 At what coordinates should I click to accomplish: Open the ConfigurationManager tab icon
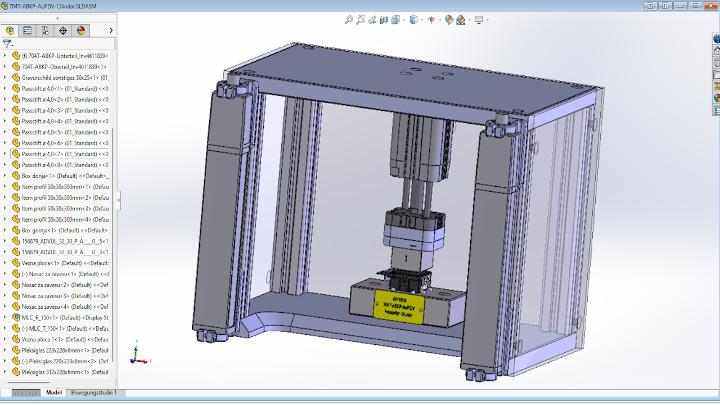coord(46,30)
